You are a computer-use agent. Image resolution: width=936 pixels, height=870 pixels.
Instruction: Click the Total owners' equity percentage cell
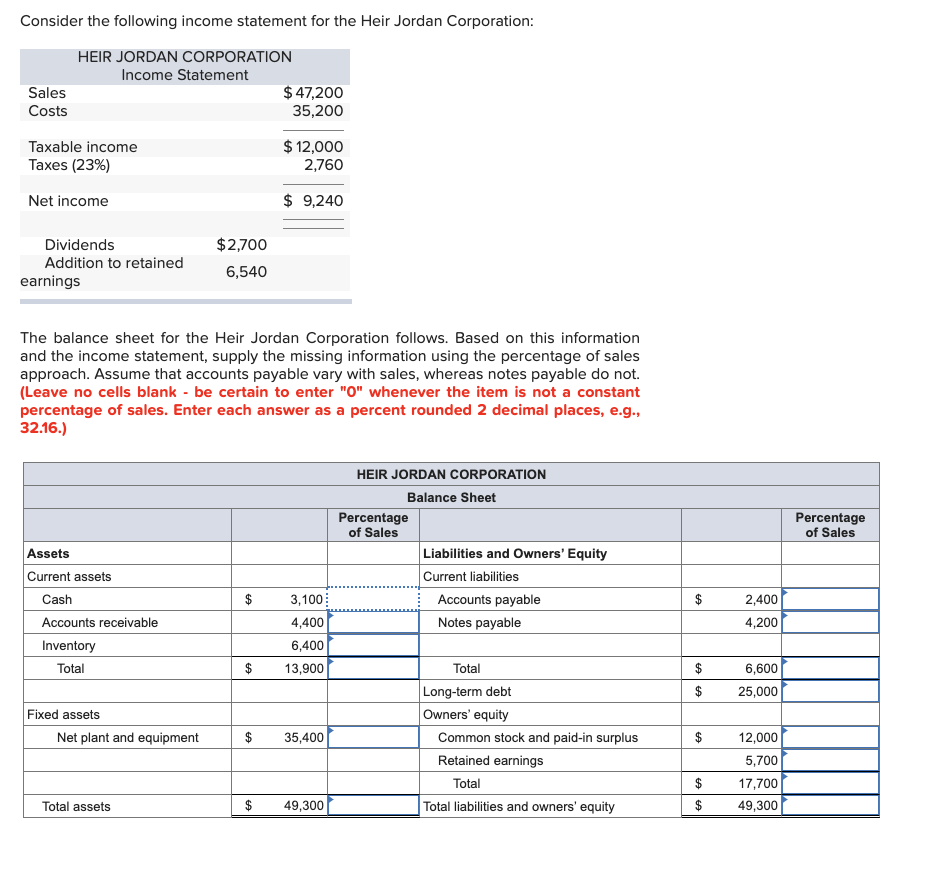click(x=830, y=783)
